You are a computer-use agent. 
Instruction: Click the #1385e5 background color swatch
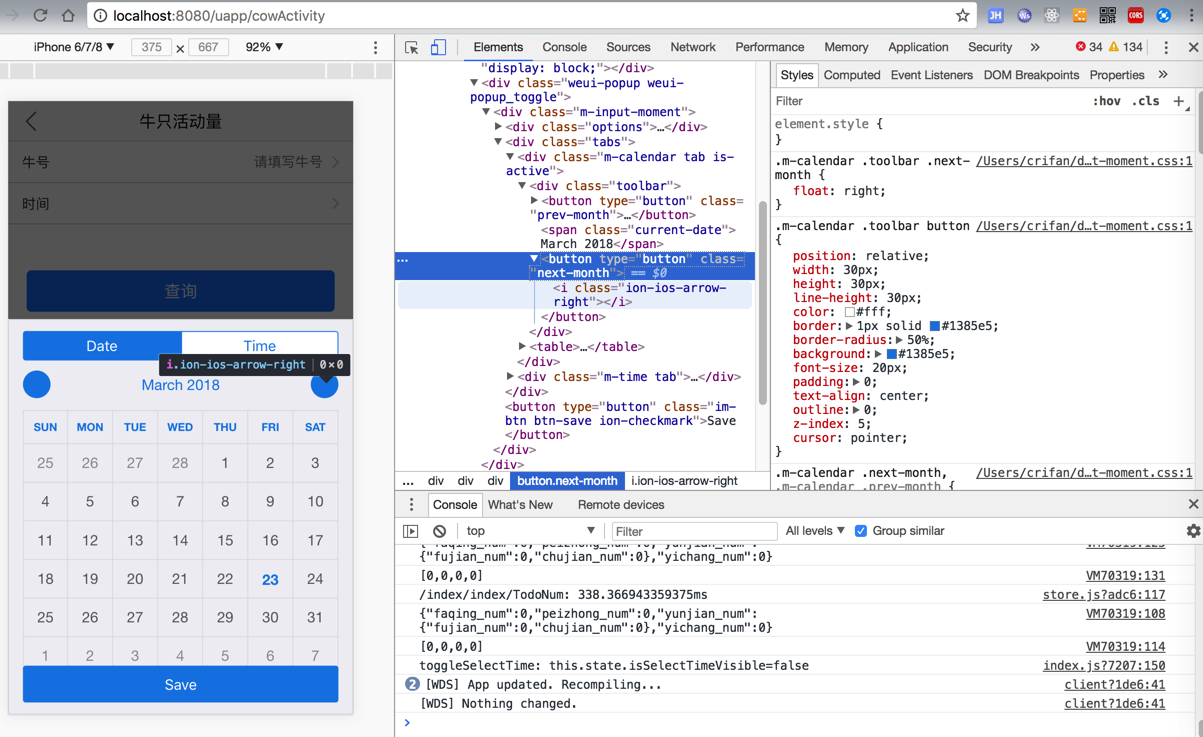click(892, 354)
